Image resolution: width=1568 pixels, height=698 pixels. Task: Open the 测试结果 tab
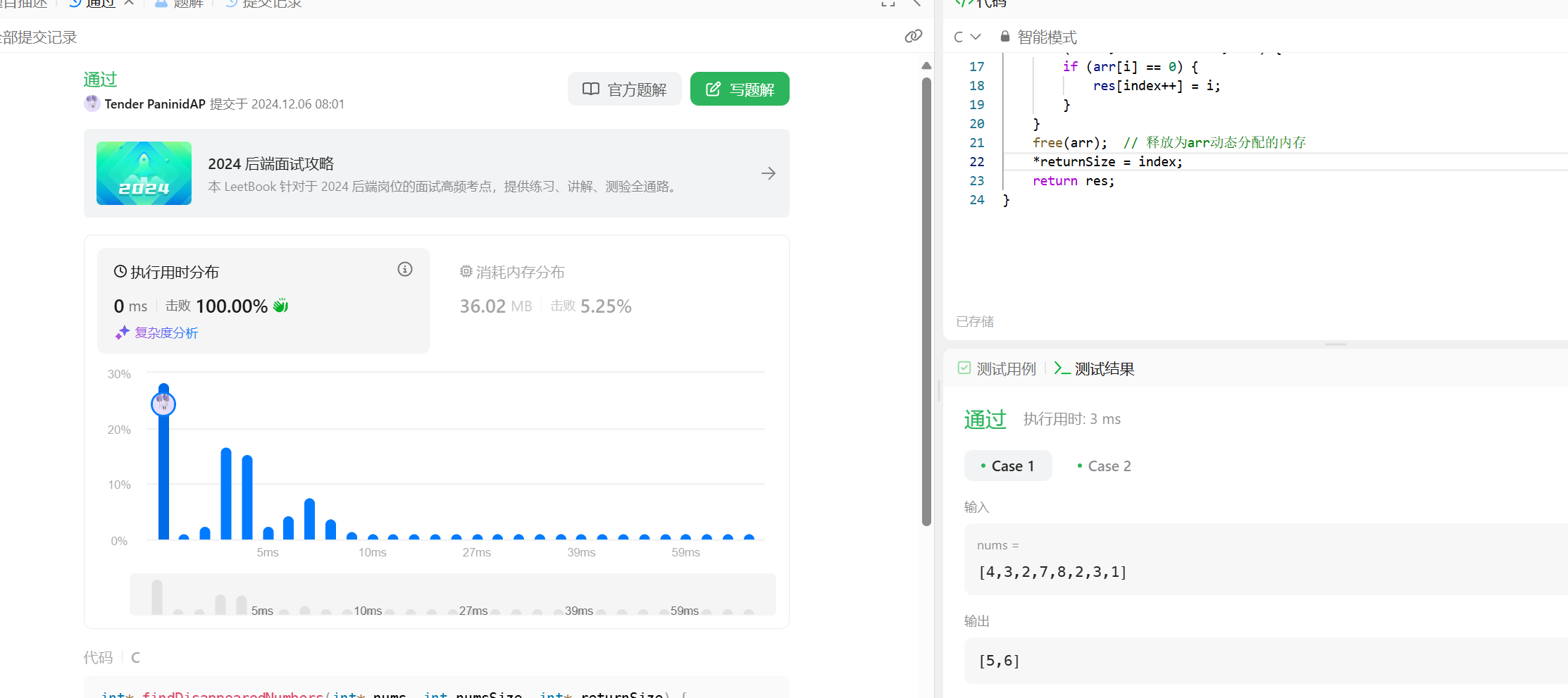[1095, 368]
